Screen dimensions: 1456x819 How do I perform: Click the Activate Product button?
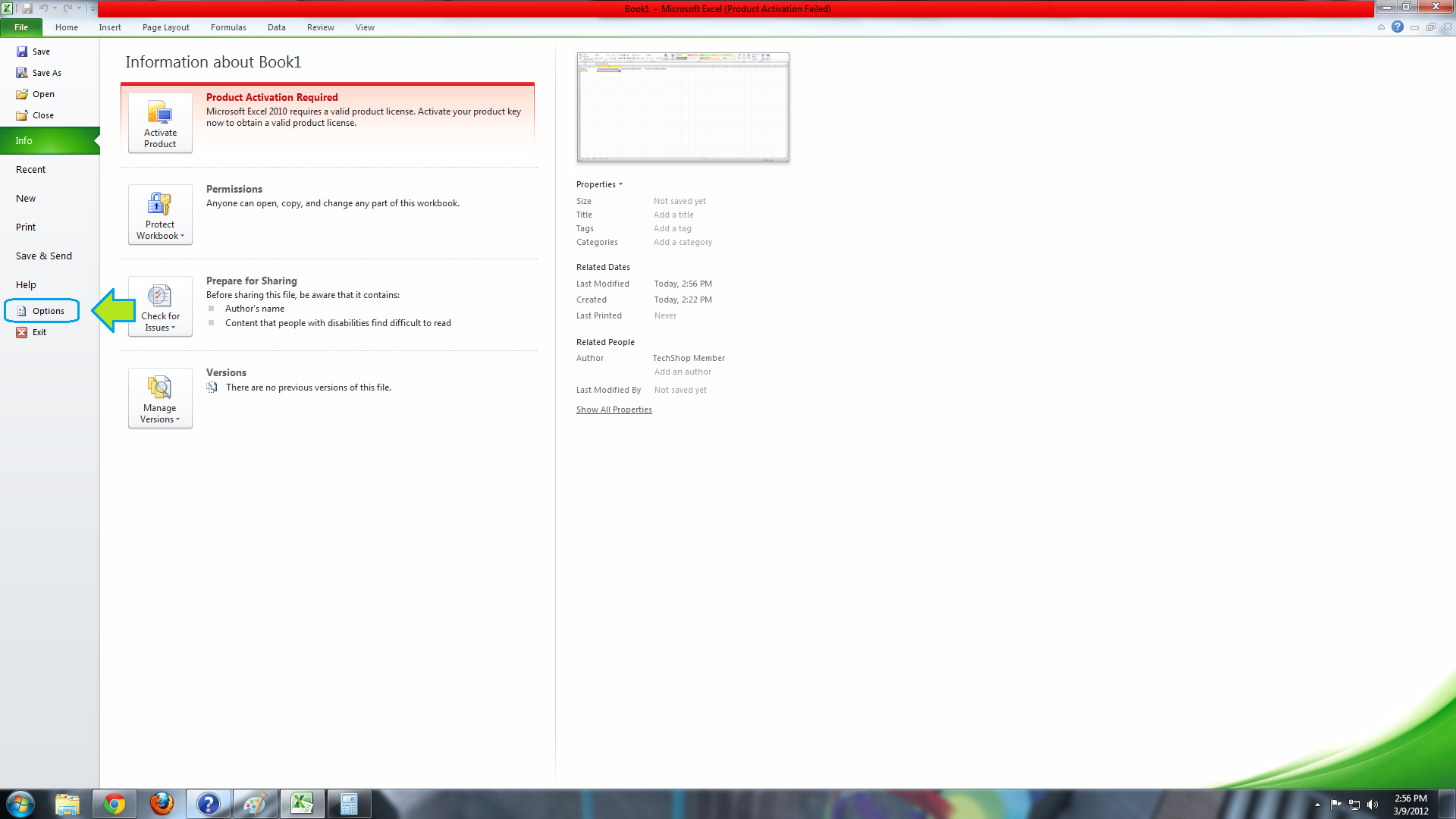point(160,123)
